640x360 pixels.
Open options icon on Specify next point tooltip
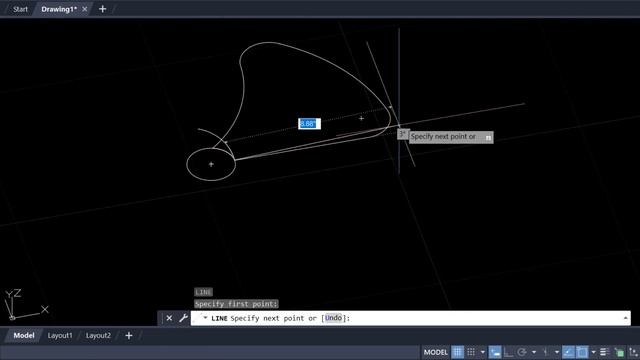point(488,138)
